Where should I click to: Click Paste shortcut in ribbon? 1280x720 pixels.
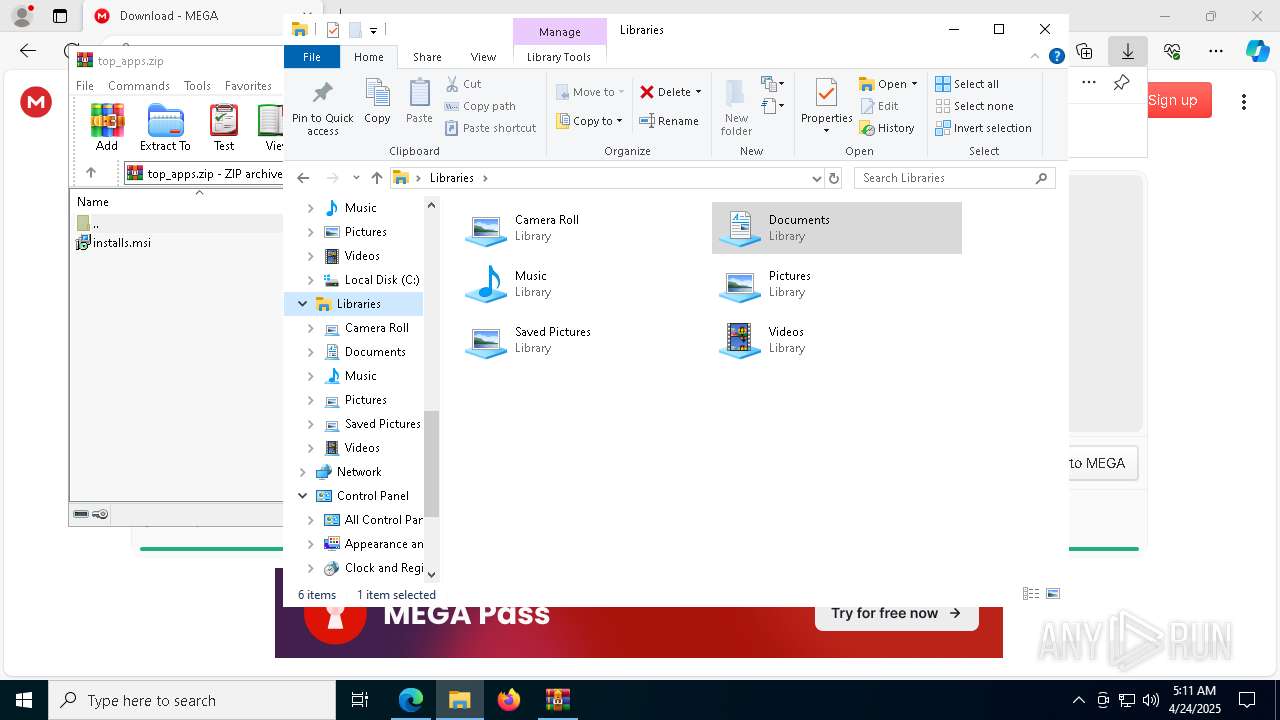pos(490,128)
